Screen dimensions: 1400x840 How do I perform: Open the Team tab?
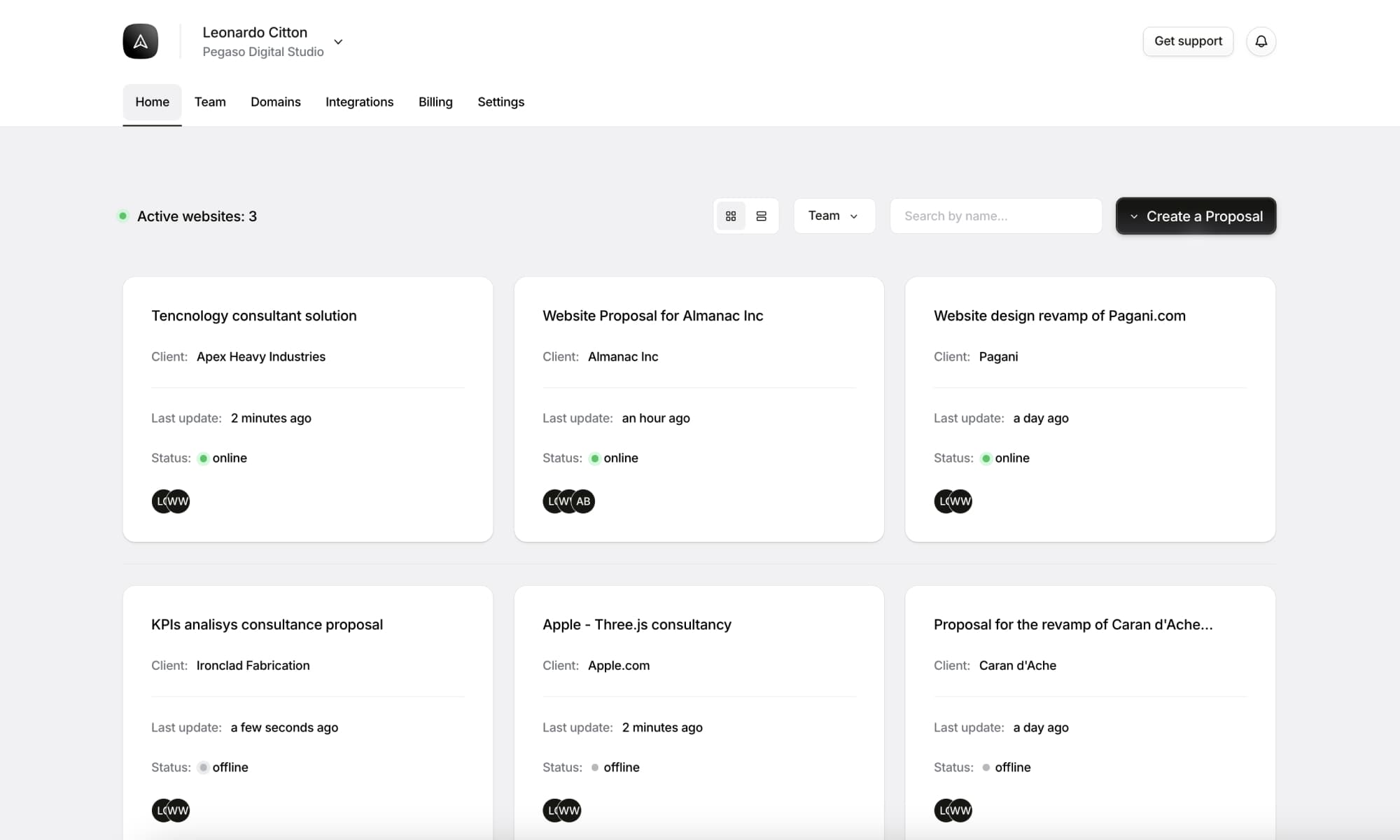pyautogui.click(x=210, y=102)
